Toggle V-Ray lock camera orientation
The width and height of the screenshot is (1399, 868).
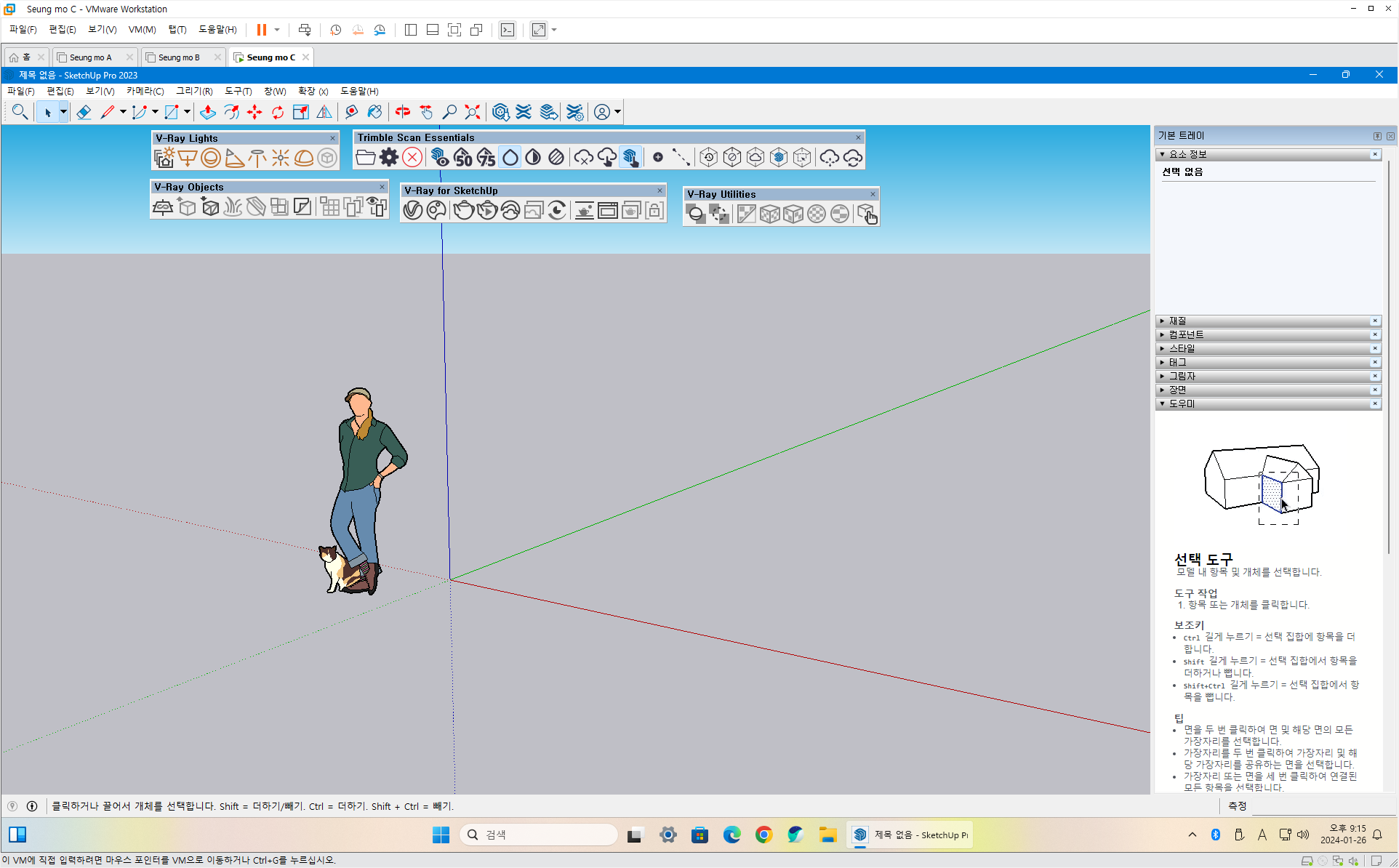pyautogui.click(x=654, y=211)
